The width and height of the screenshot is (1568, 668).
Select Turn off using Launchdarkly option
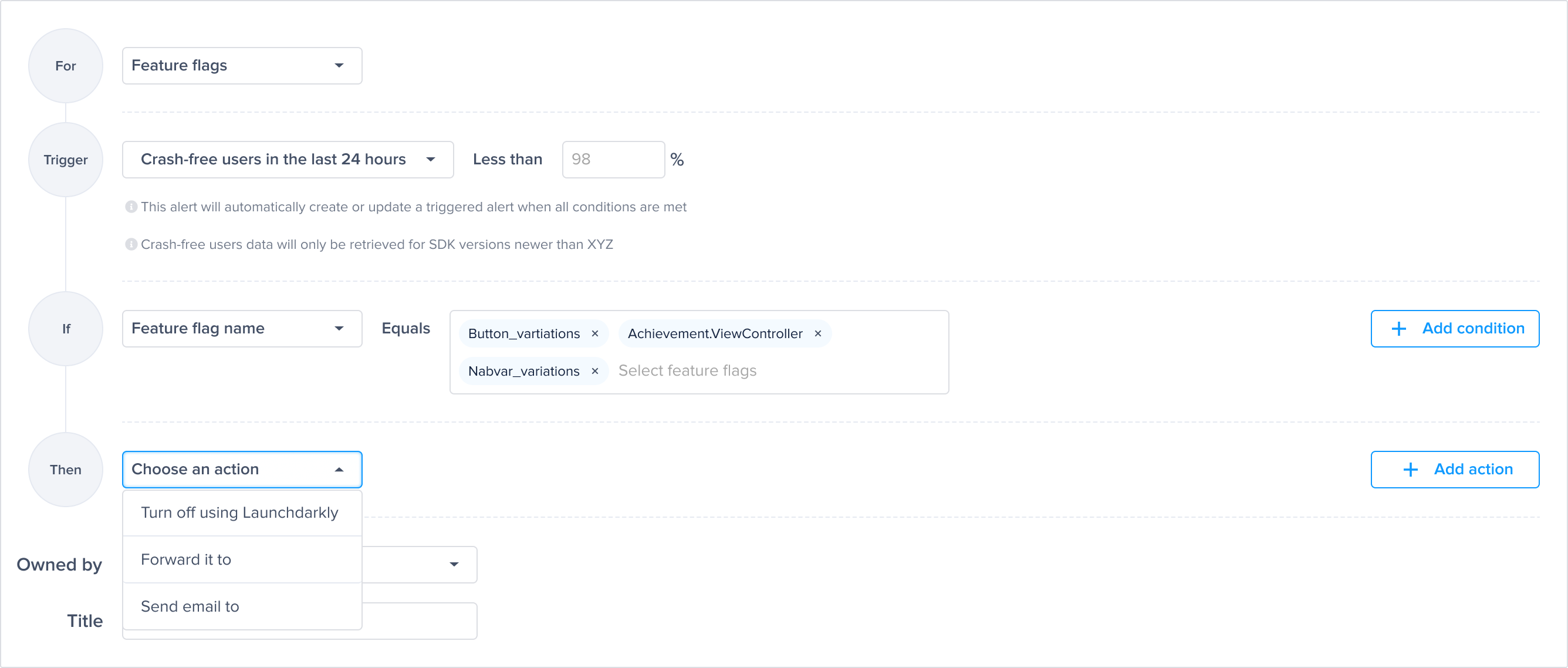(240, 512)
